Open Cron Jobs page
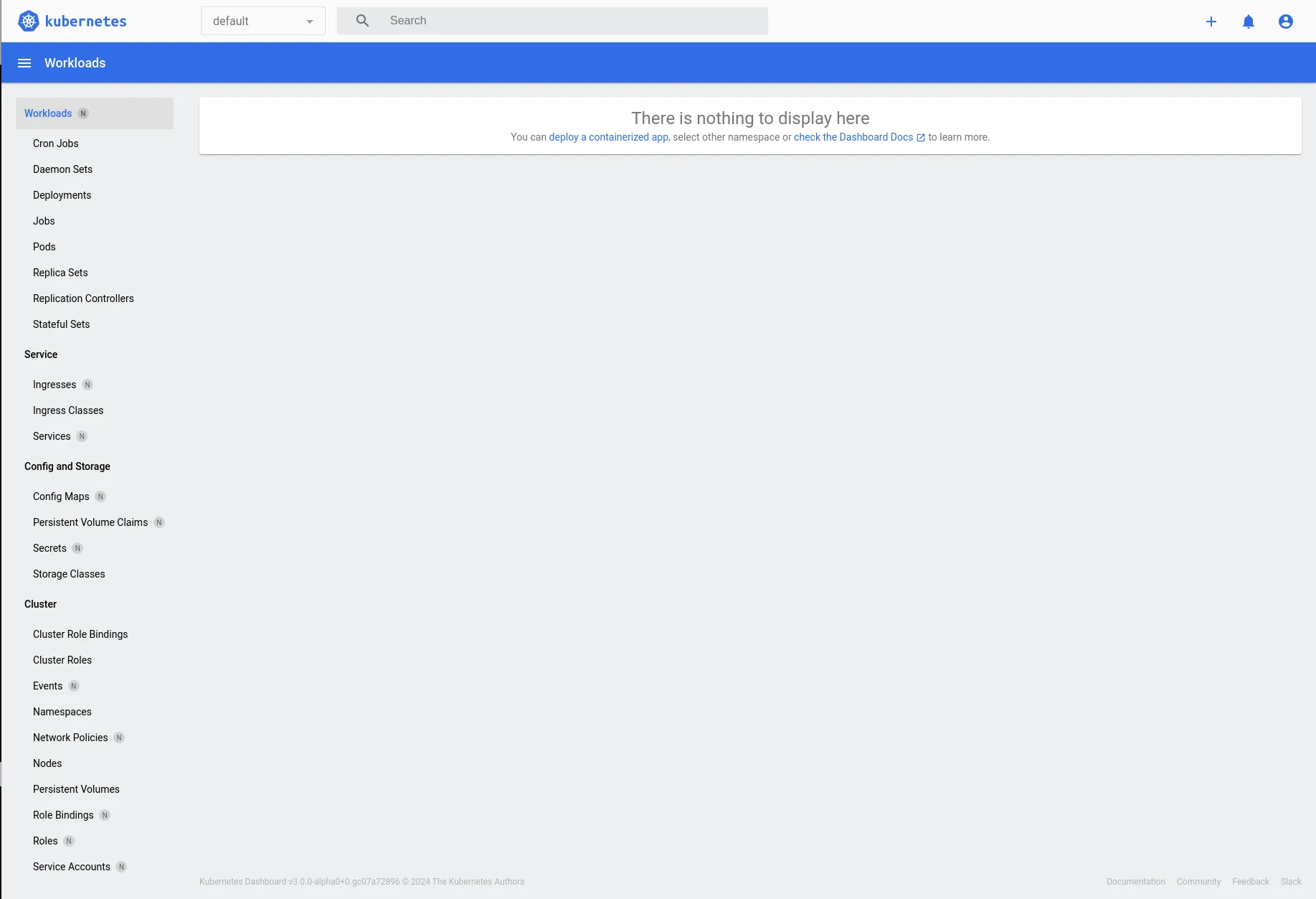Viewport: 1316px width, 899px height. tap(56, 143)
